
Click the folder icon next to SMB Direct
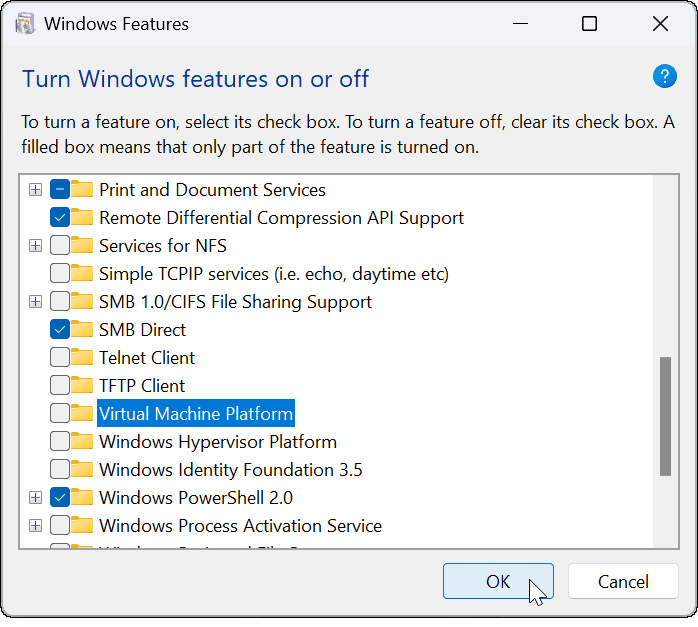click(x=83, y=330)
